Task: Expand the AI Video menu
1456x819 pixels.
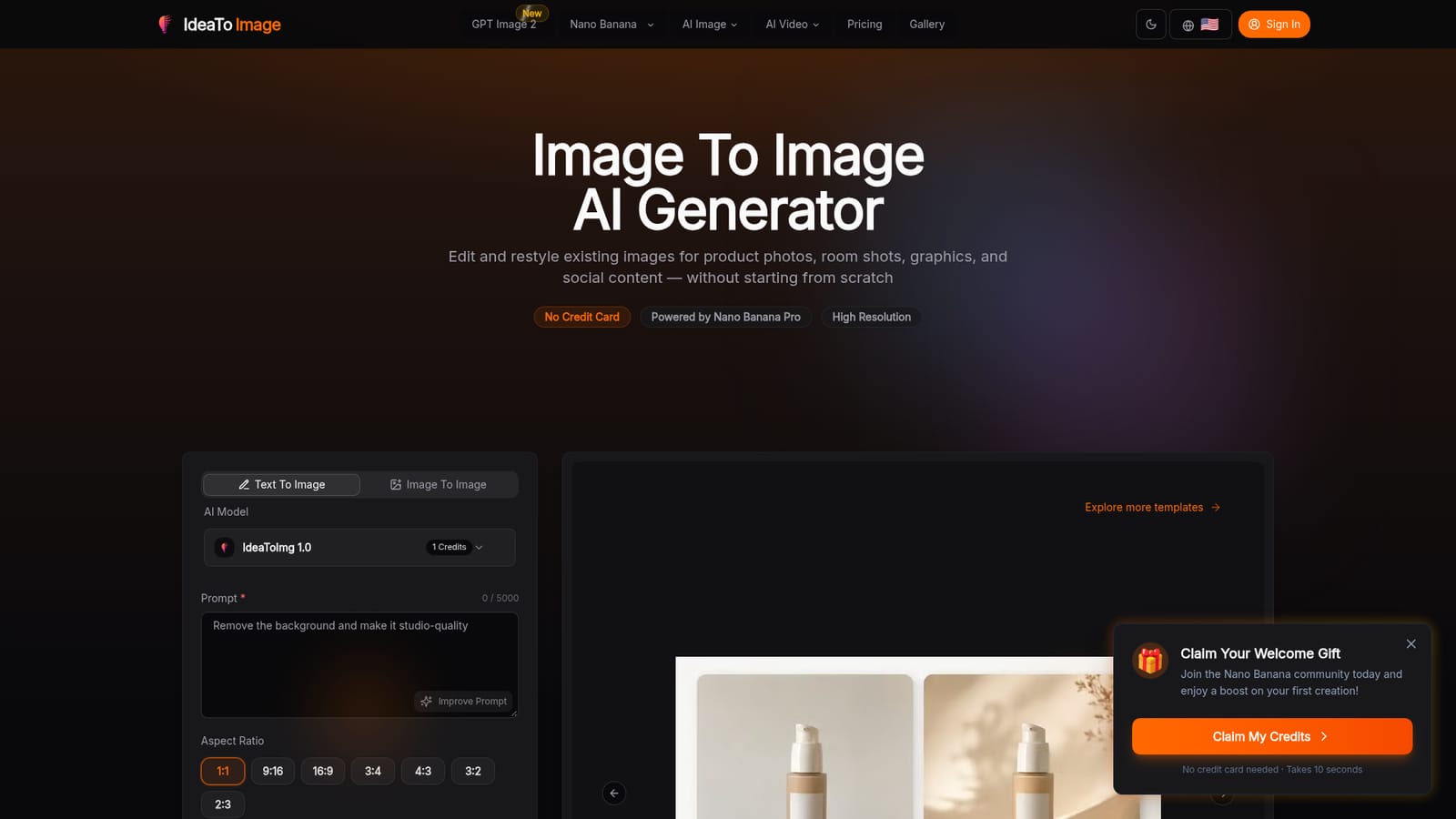Action: pyautogui.click(x=792, y=25)
